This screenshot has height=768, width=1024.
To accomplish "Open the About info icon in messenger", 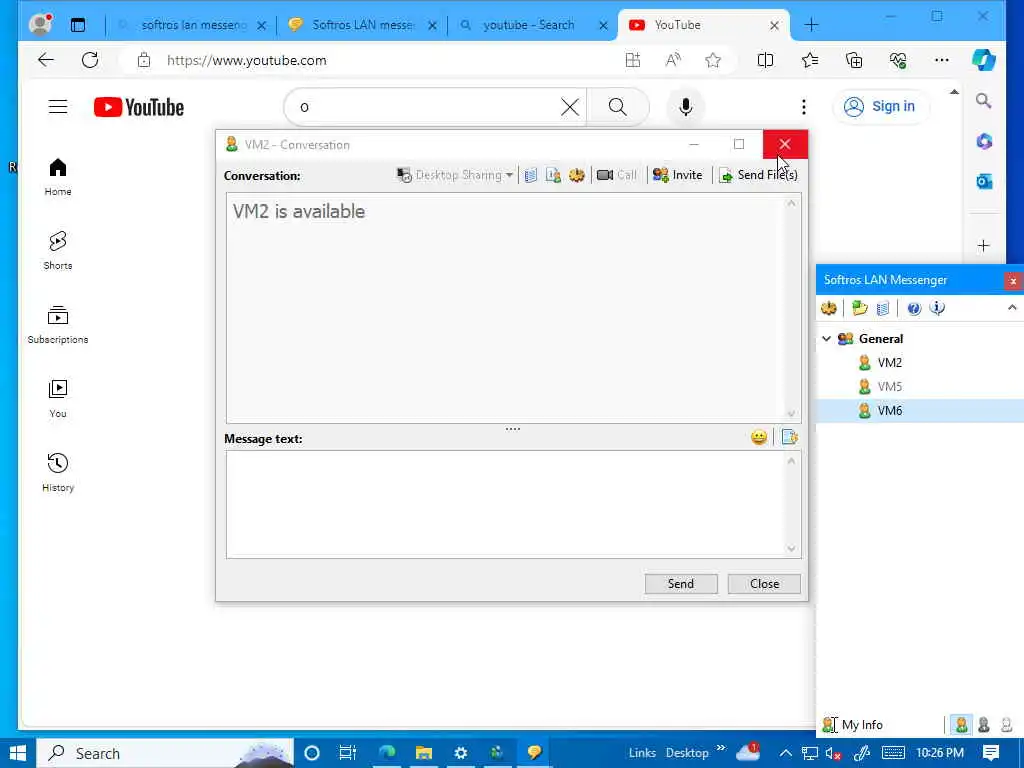I will coord(937,308).
